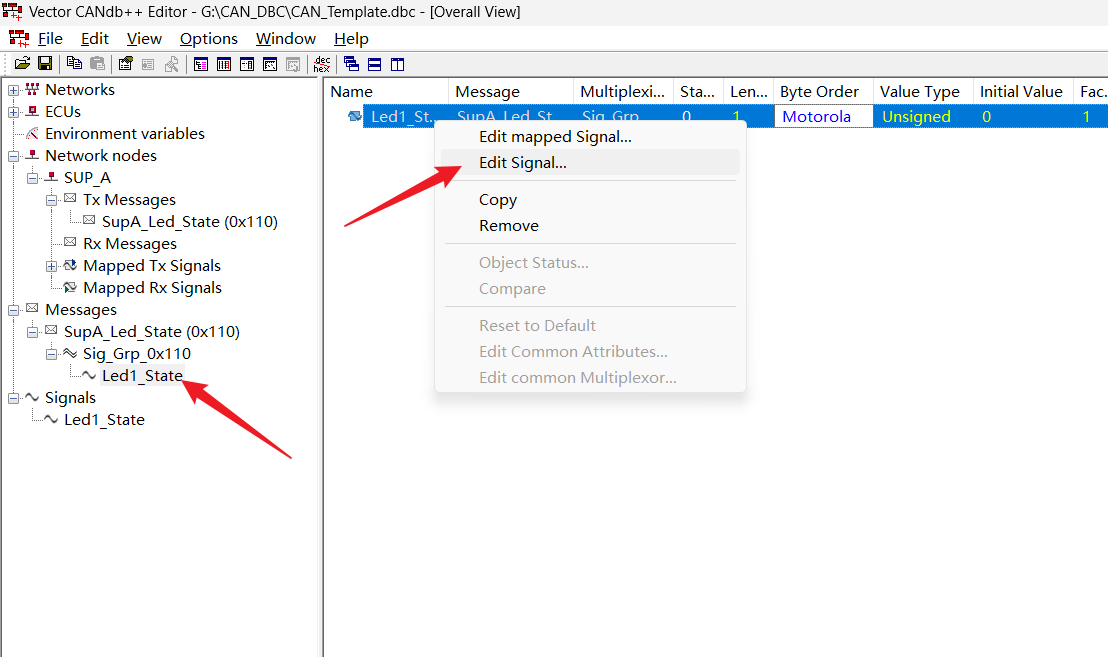Sort by the Value Type column header

(923, 92)
